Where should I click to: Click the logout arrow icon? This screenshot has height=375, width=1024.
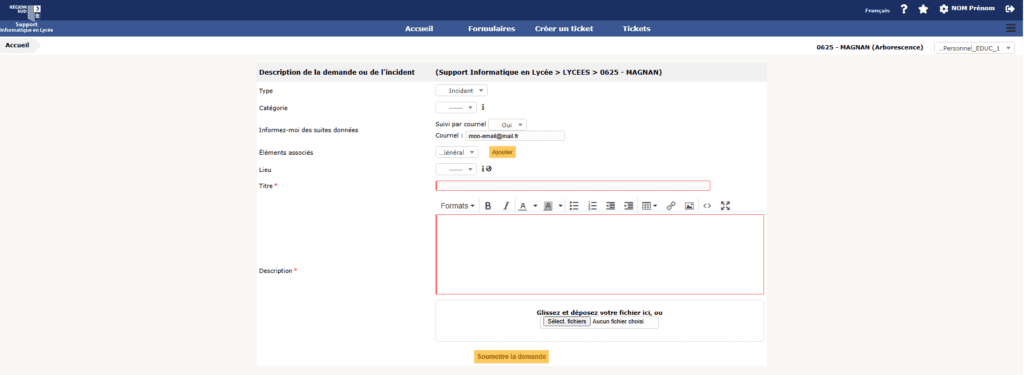coord(1010,9)
